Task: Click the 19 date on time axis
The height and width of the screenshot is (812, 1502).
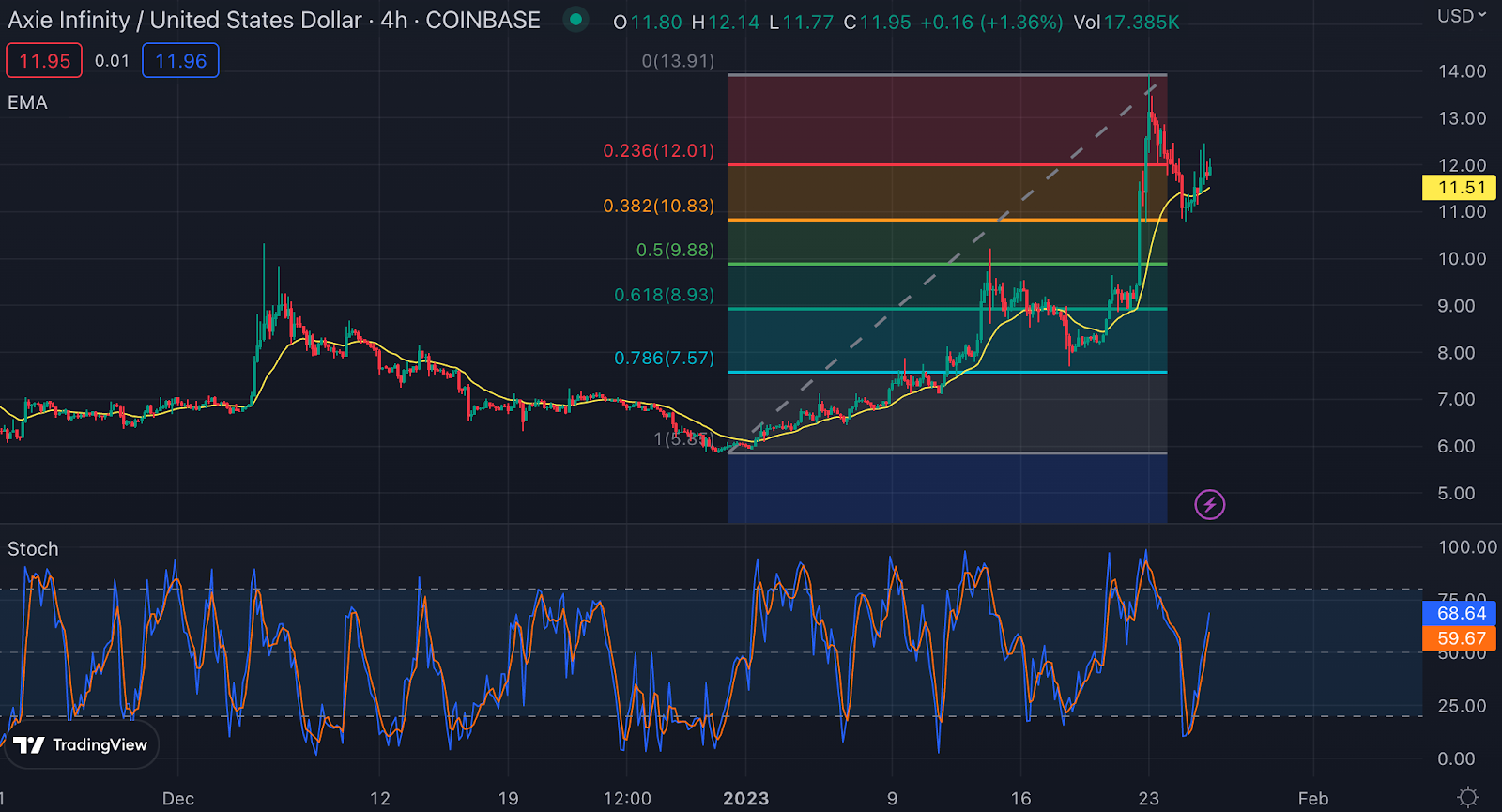Action: point(508,799)
